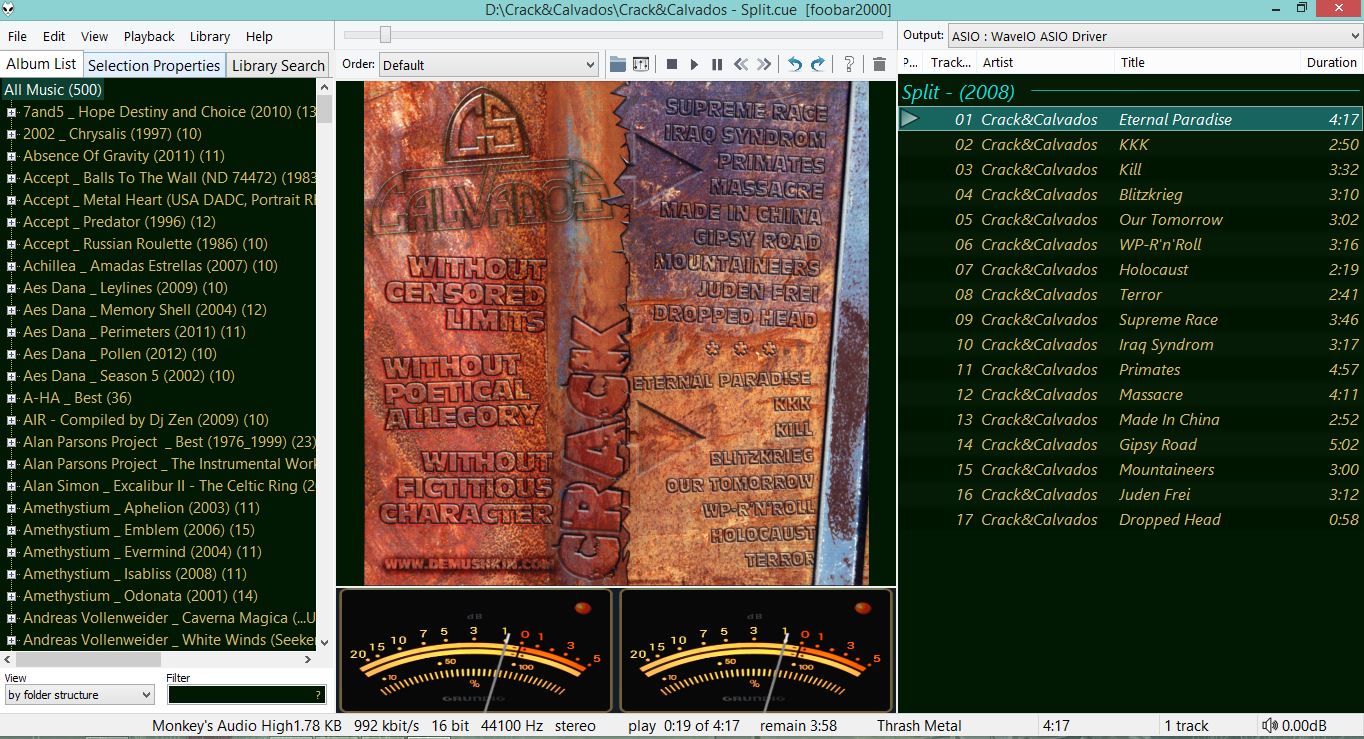
Task: Click the blue folder open icon
Action: [x=618, y=64]
